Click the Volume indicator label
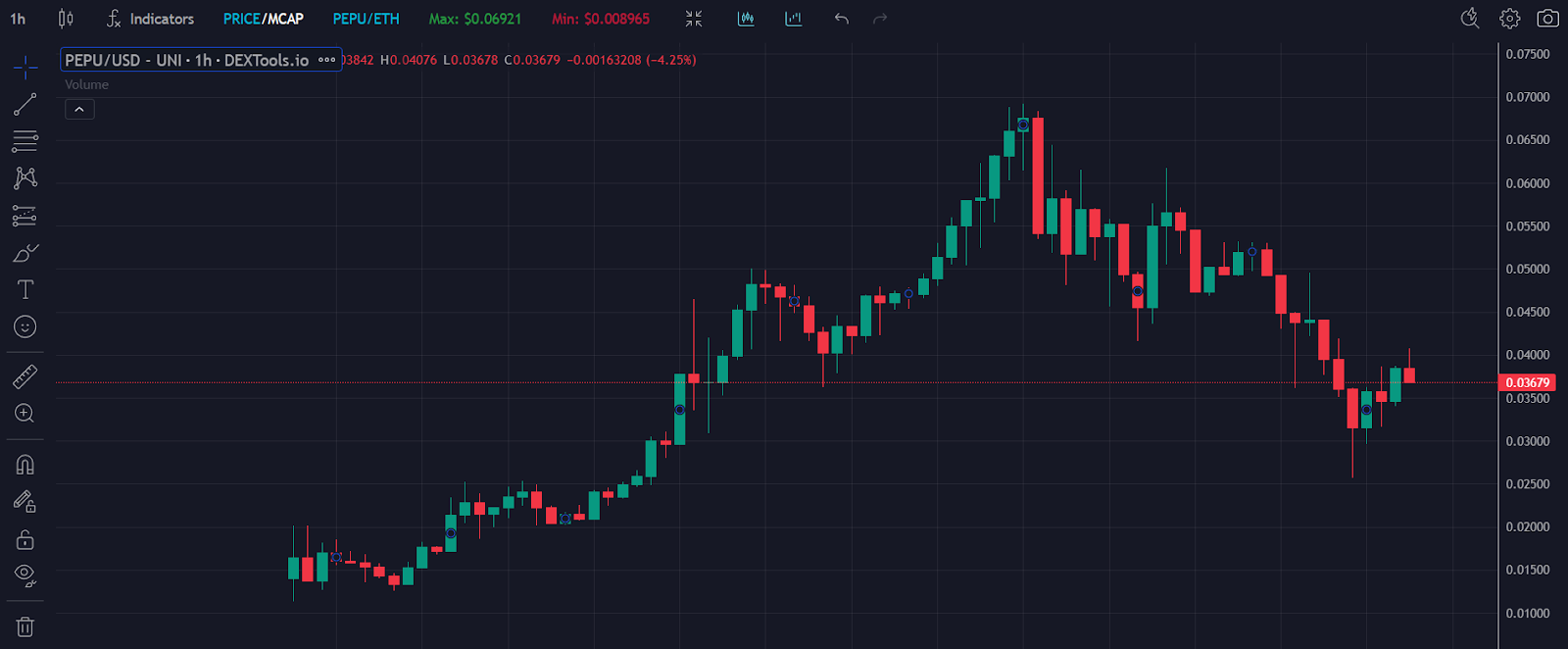 click(87, 84)
